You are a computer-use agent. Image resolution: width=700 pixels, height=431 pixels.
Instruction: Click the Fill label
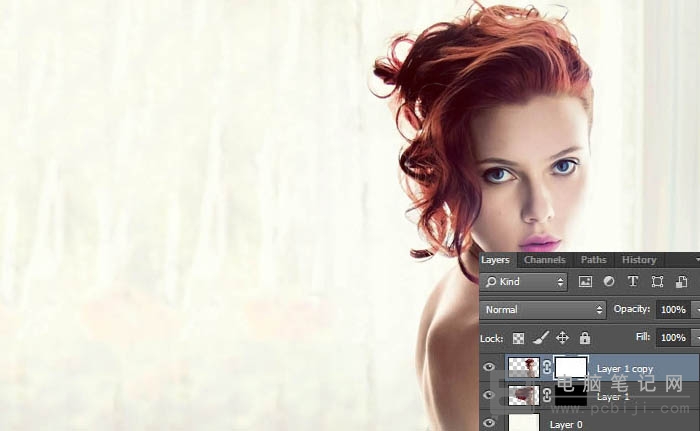coord(643,337)
